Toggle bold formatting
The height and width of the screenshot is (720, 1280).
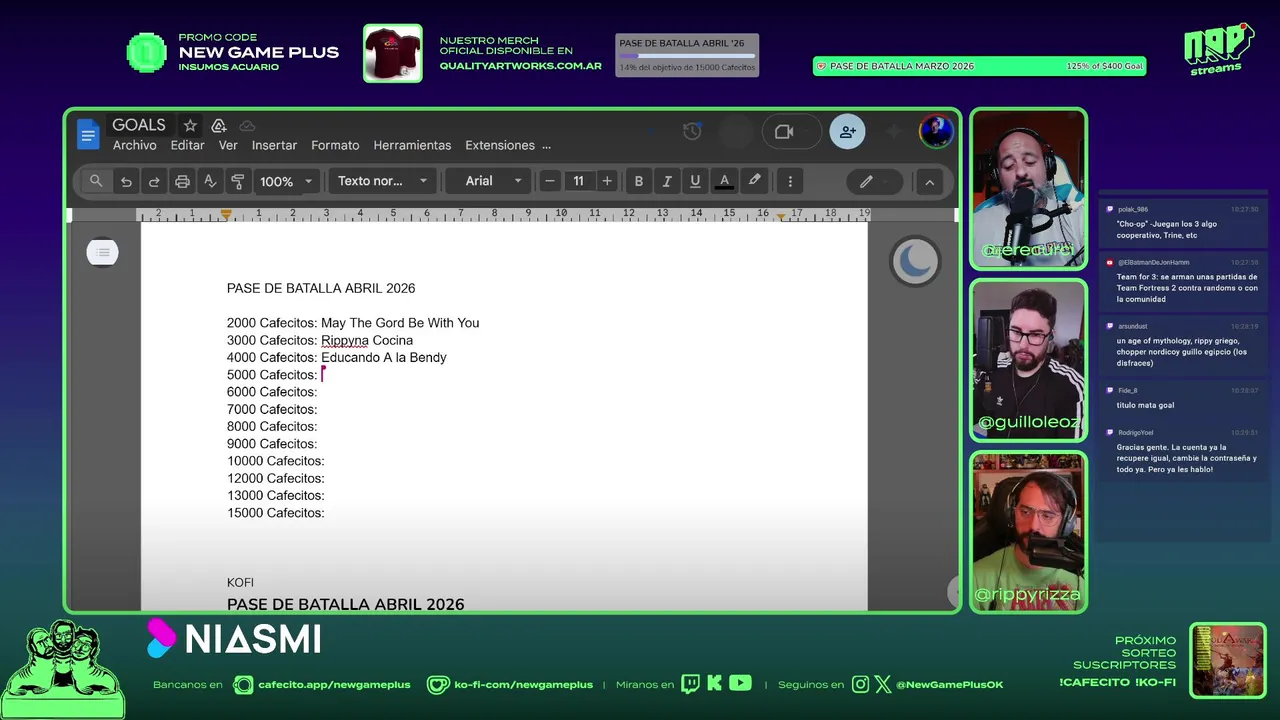638,181
